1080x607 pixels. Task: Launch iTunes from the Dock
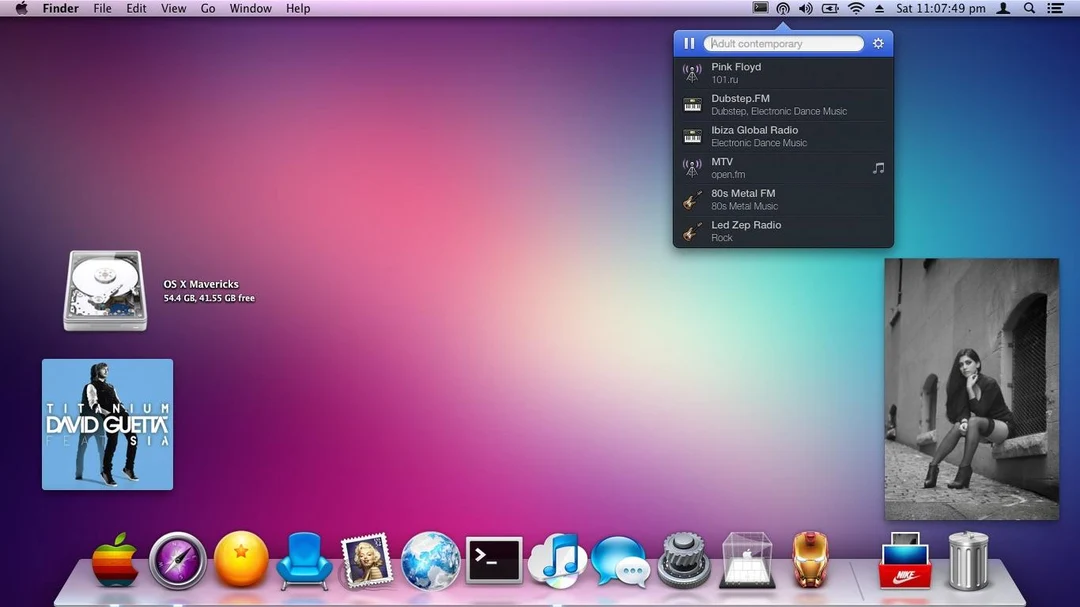tap(557, 560)
